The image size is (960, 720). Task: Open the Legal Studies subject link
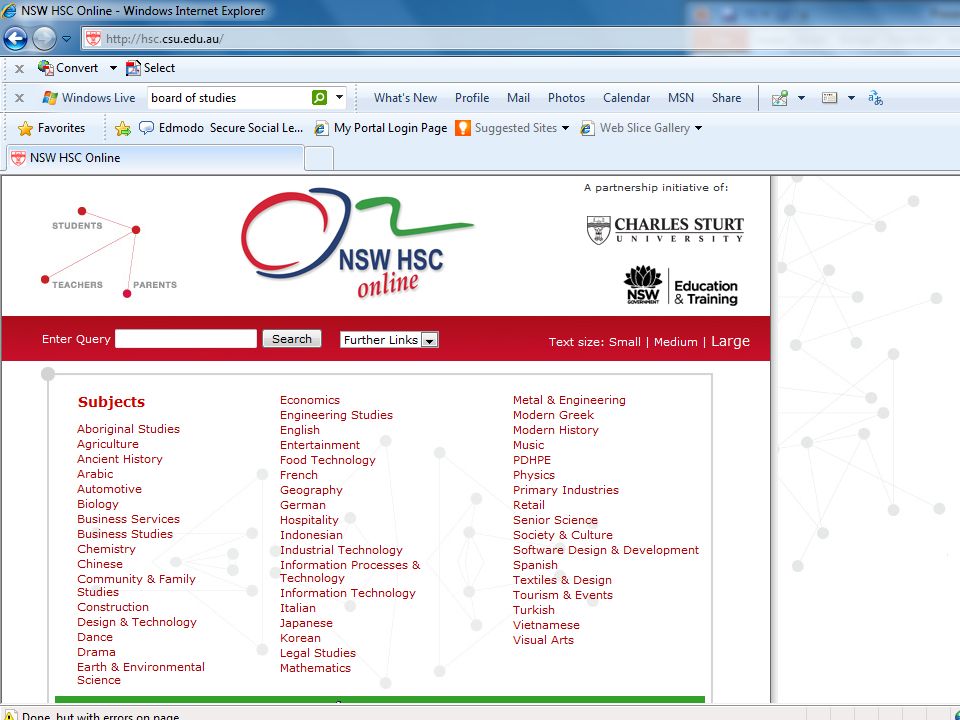click(318, 653)
